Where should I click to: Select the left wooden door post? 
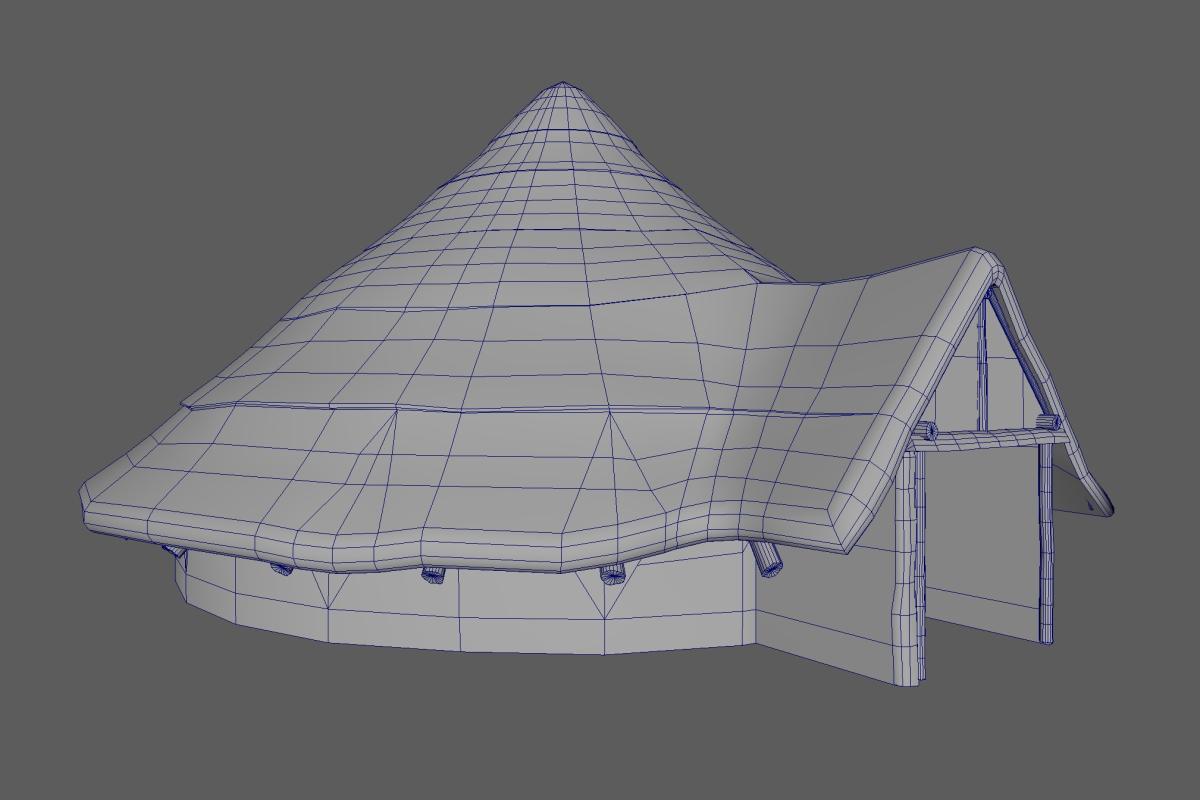907,570
